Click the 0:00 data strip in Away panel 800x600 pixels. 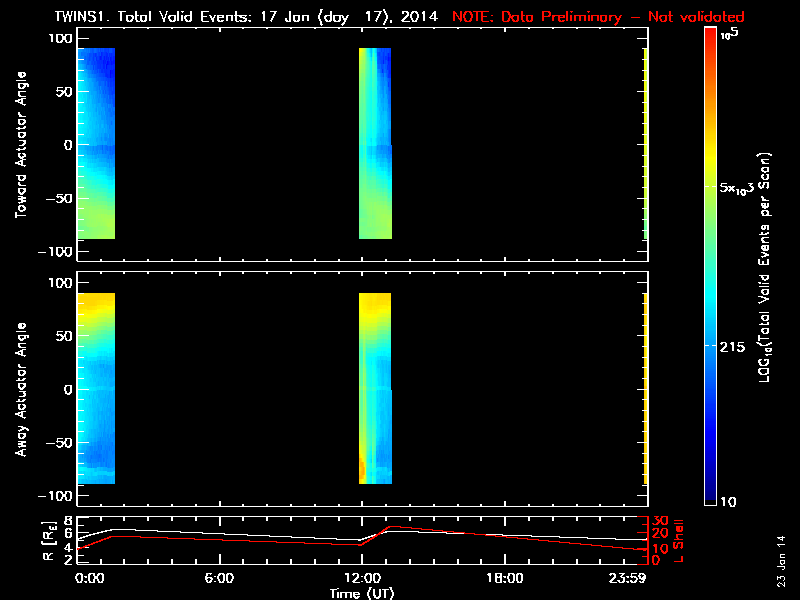(97, 388)
